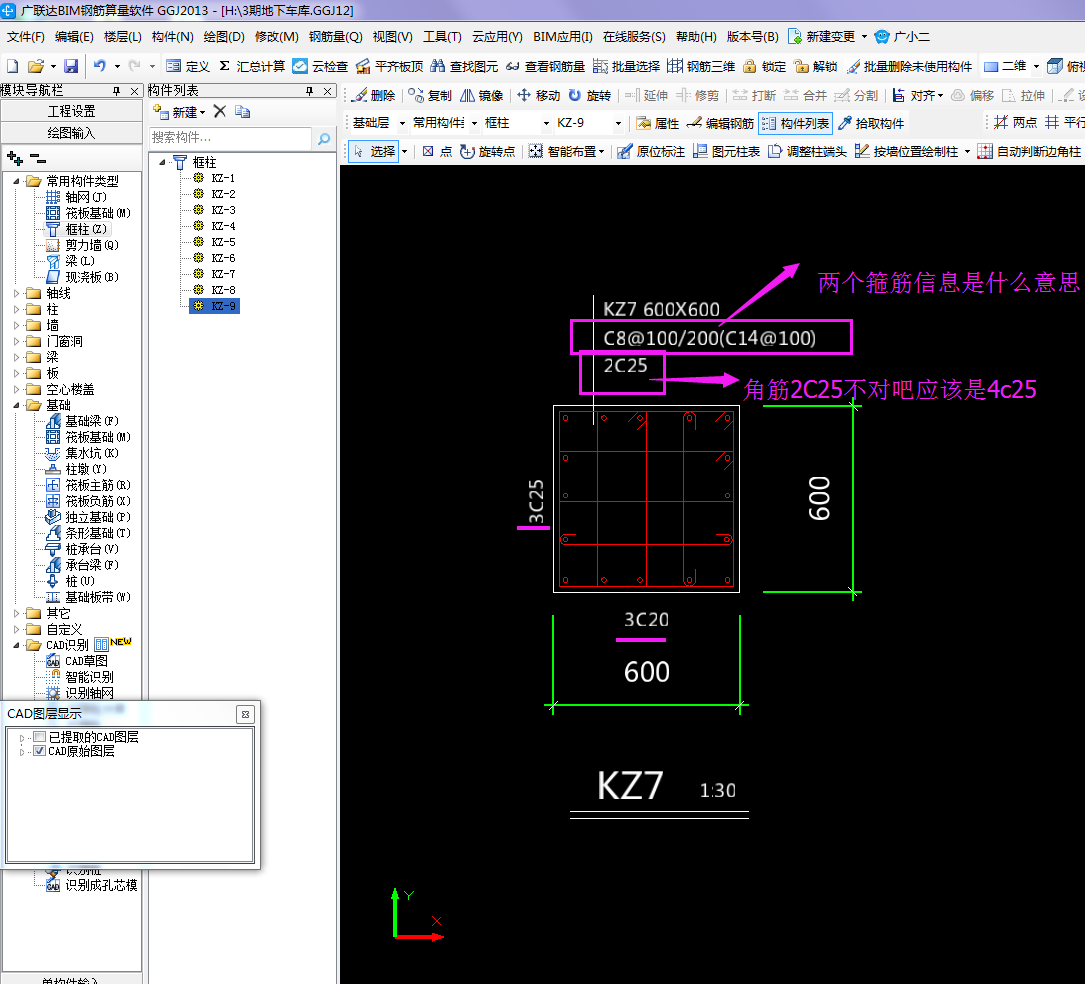Screen dimensions: 1085x984
Task: Open 查找图元 binoculars tool
Action: pyautogui.click(x=464, y=66)
